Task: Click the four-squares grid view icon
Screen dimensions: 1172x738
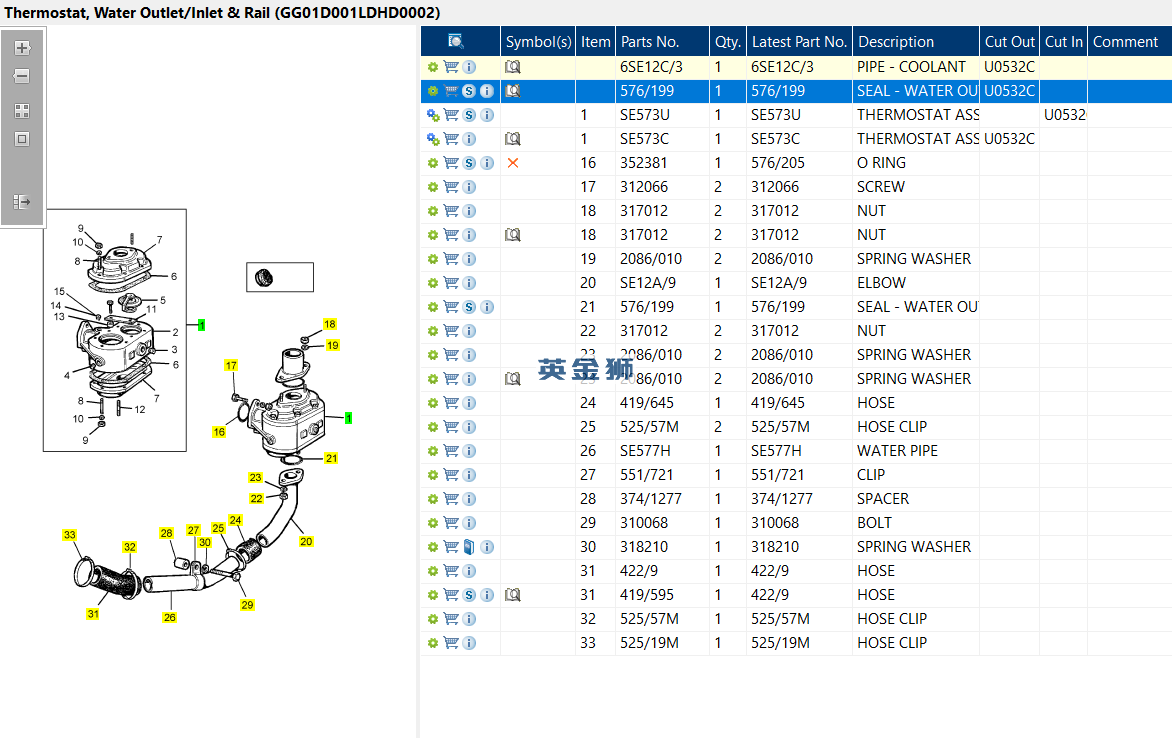Action: (x=22, y=111)
